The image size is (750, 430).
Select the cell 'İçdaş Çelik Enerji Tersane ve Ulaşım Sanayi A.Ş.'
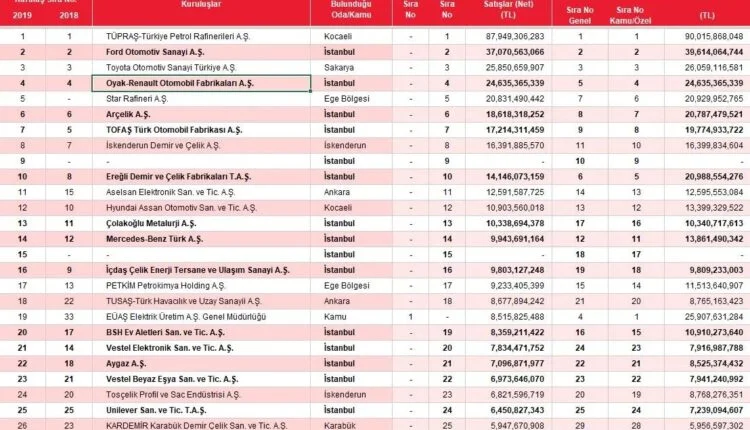(201, 270)
